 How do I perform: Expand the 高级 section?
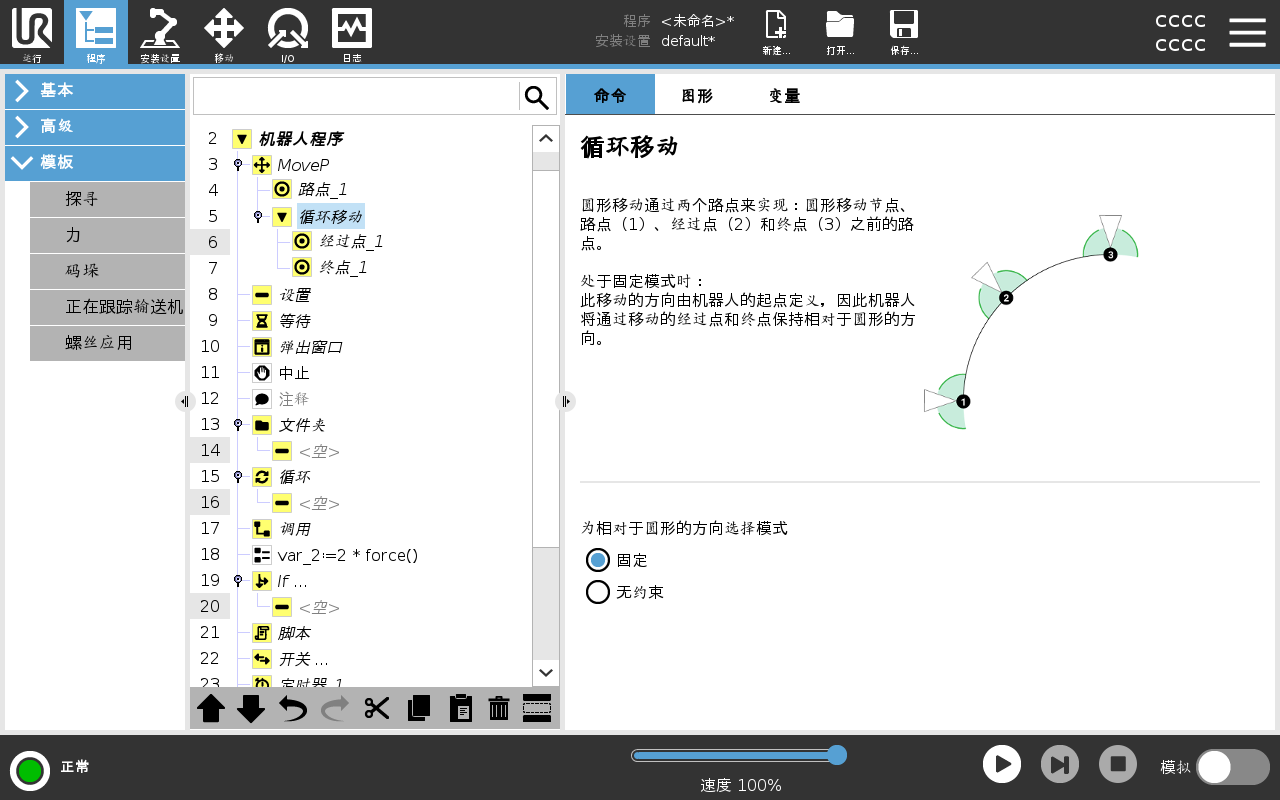[95, 126]
